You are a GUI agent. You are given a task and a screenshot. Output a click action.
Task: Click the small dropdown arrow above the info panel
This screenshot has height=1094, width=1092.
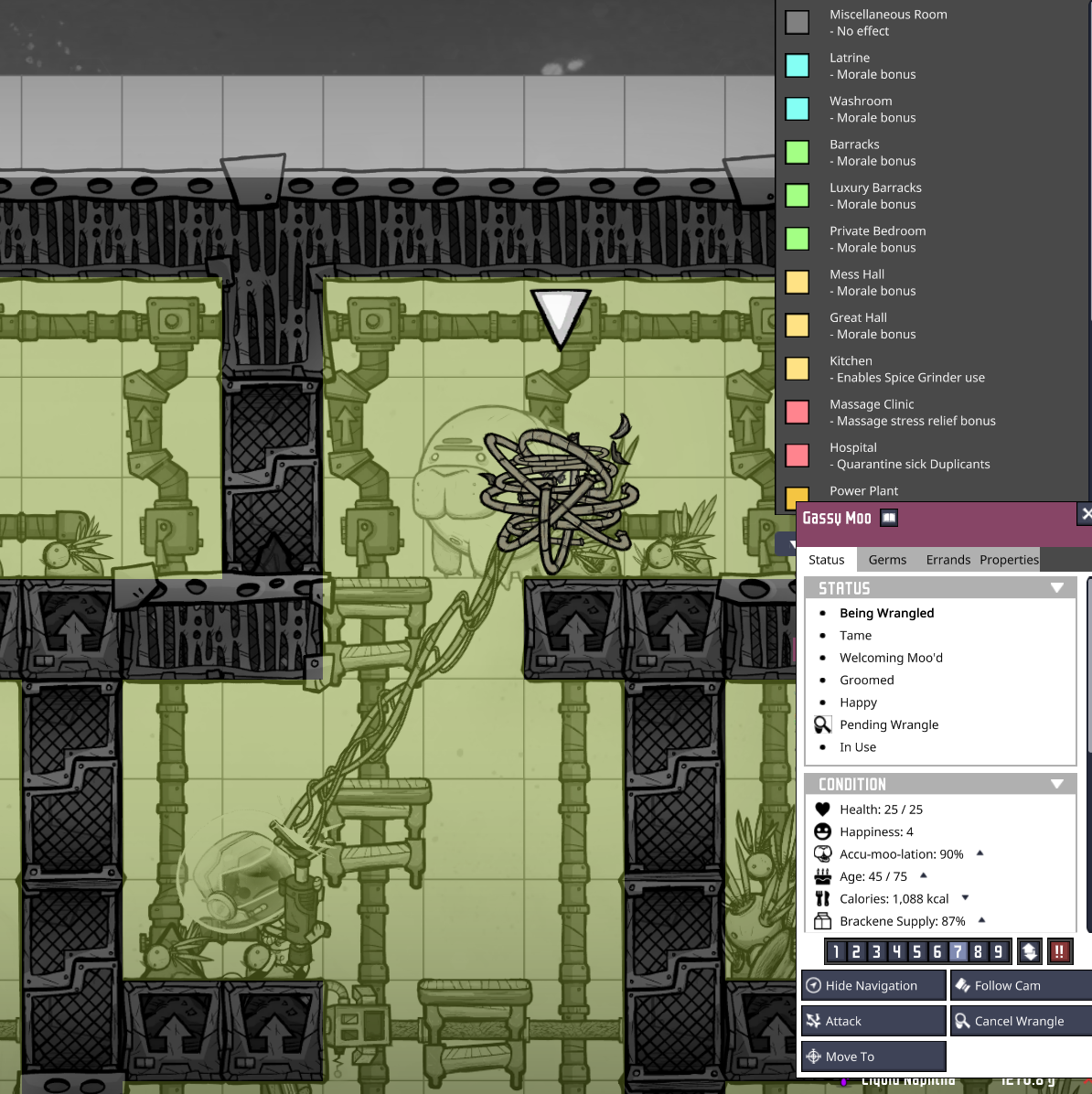(790, 544)
